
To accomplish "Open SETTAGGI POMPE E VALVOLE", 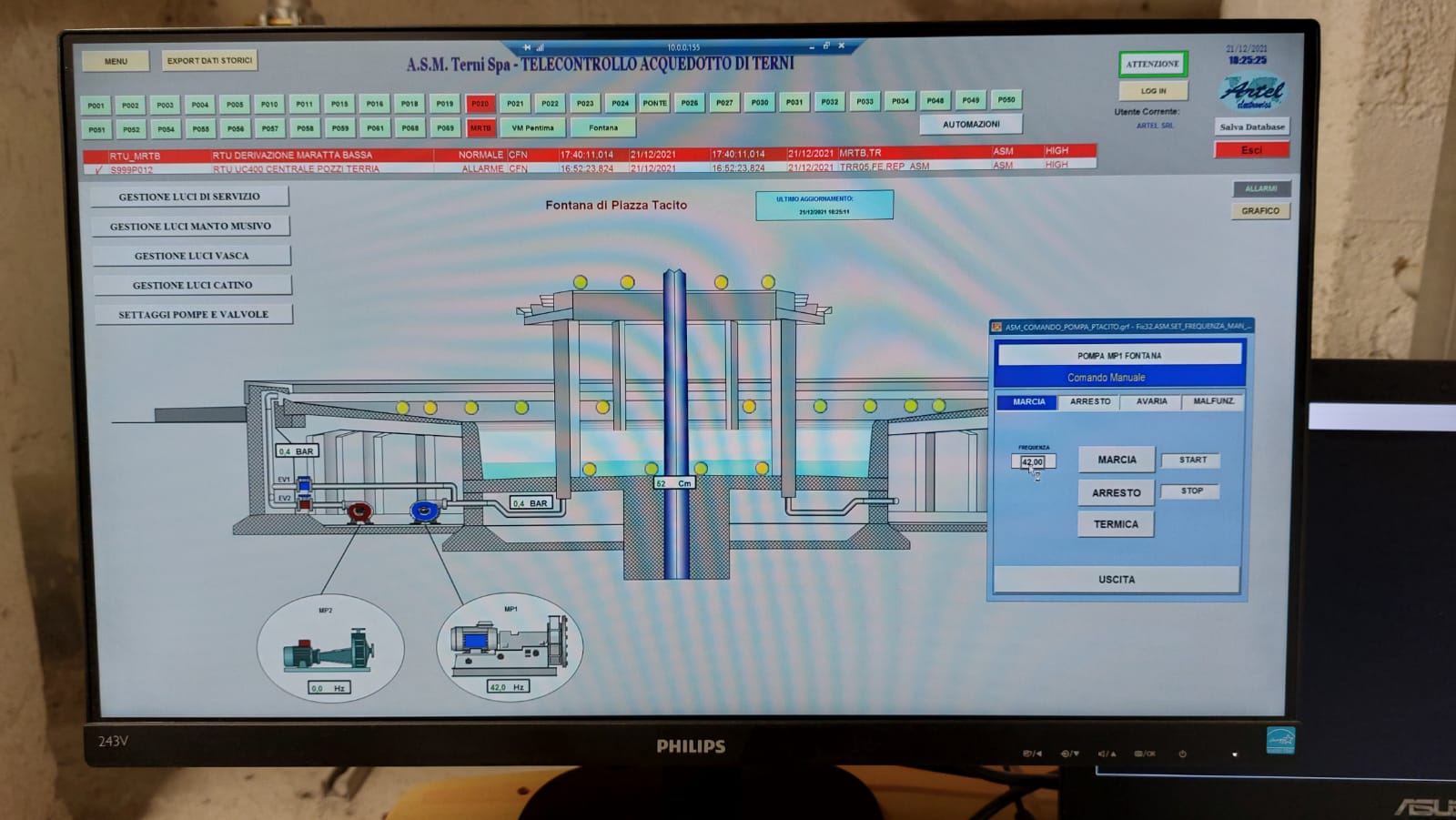I will point(193,314).
